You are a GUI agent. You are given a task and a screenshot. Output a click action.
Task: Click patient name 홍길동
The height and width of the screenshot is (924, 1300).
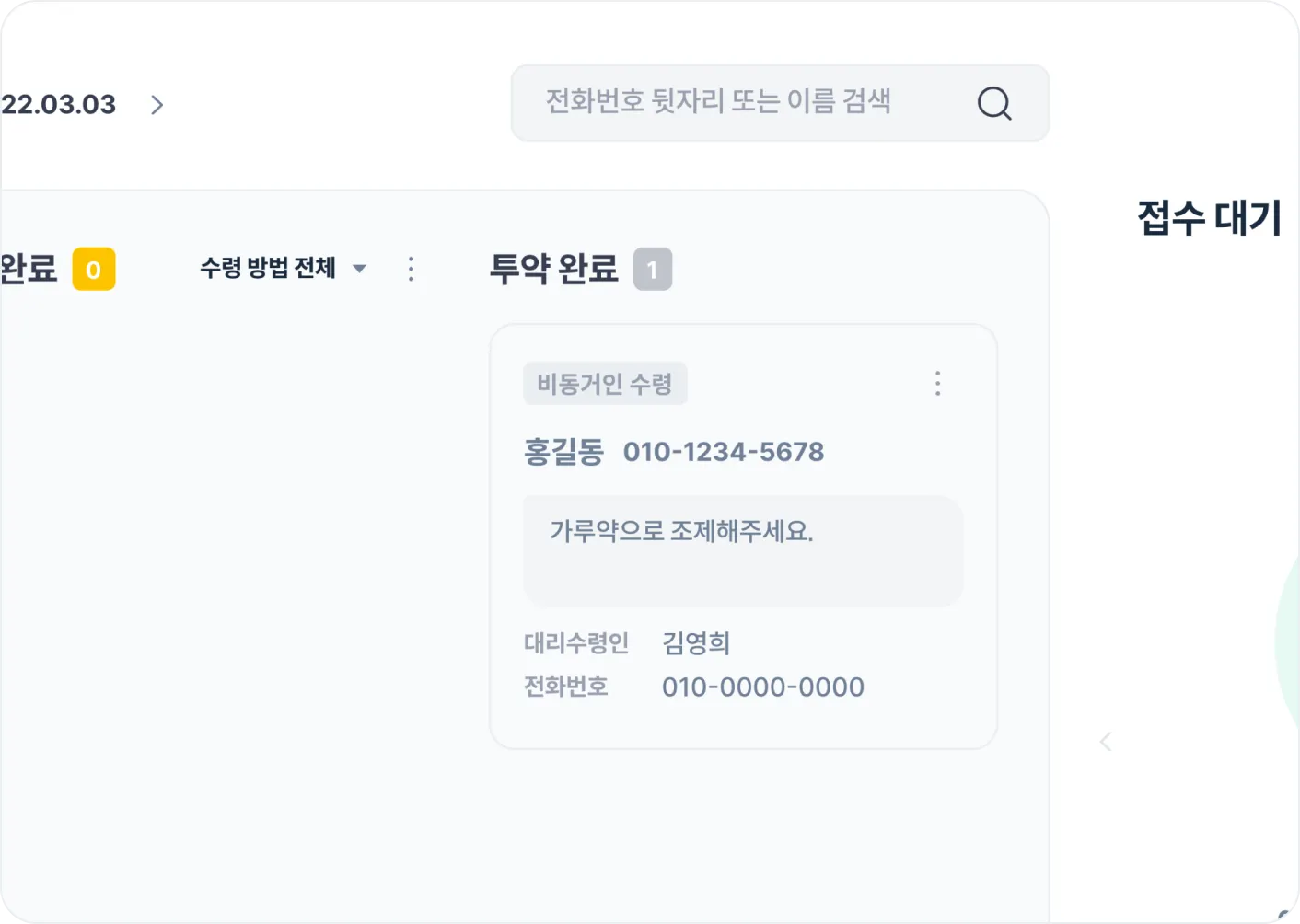[563, 452]
